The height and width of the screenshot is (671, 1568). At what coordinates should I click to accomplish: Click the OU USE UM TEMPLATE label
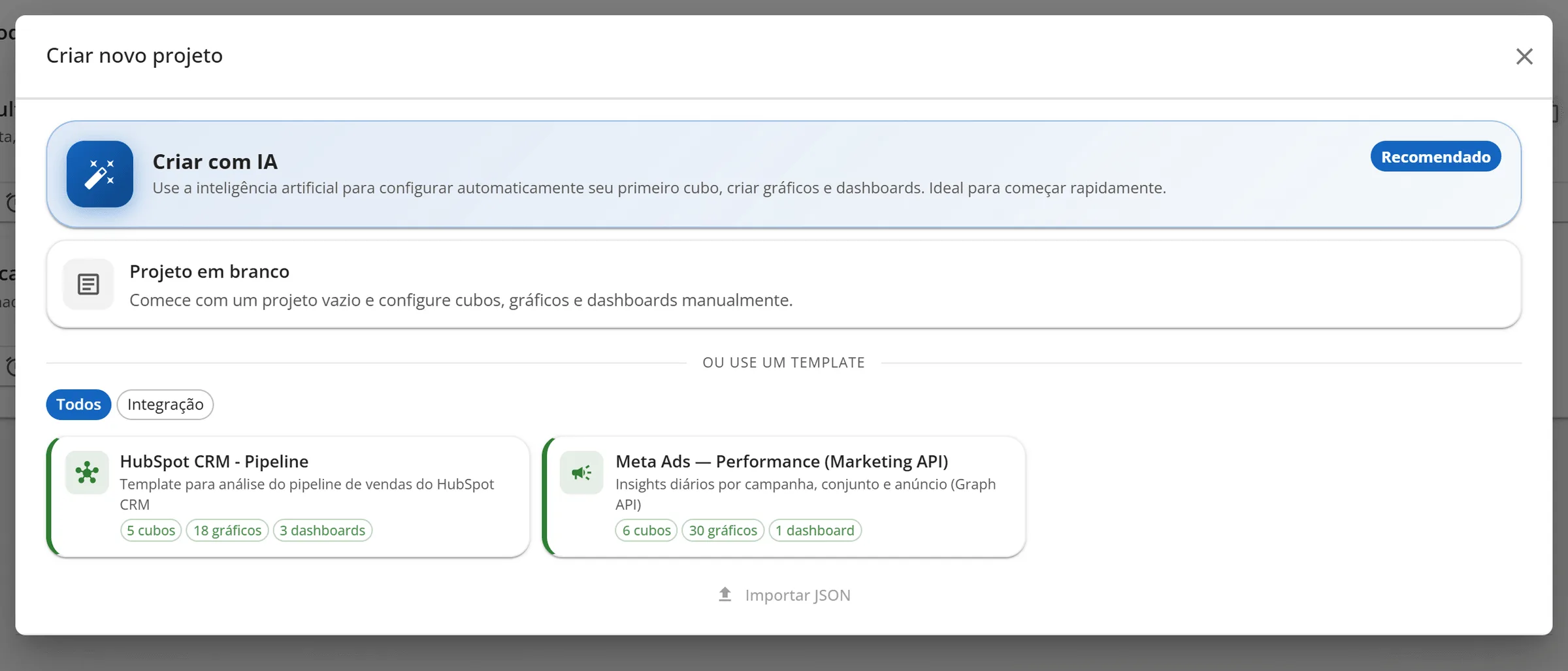pyautogui.click(x=783, y=363)
